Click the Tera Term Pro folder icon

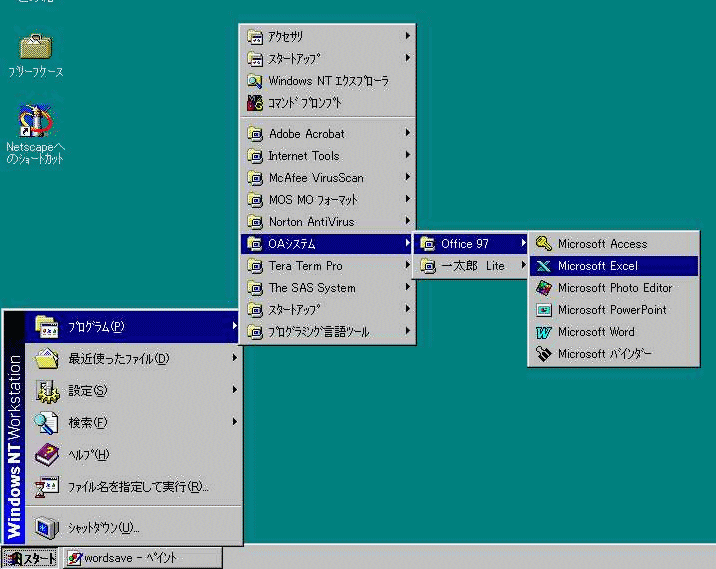(x=255, y=266)
